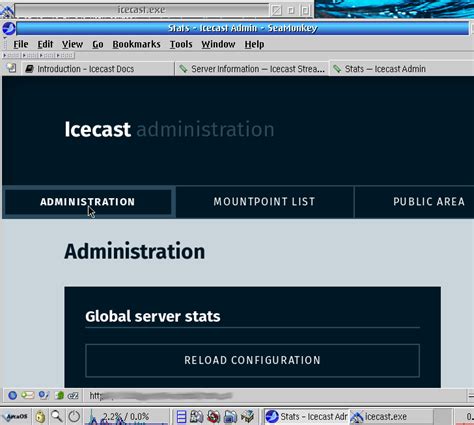Viewport: 474px width, 425px height.
Task: Click the last tray icon before task buttons
Action: coord(247,417)
